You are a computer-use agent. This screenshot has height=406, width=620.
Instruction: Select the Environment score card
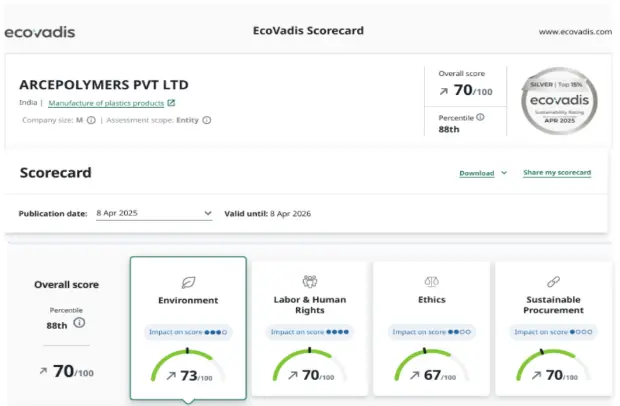tap(188, 330)
